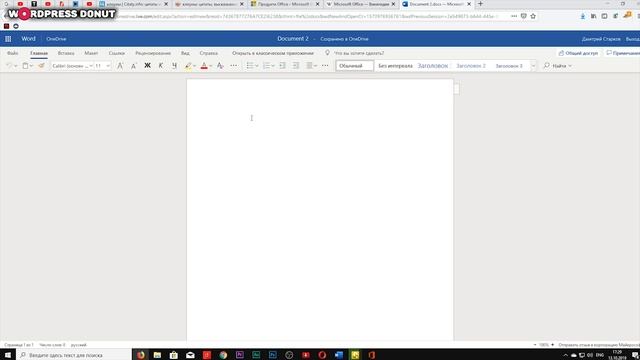
Task: Decrease paragraph indent
Action: coord(282,66)
